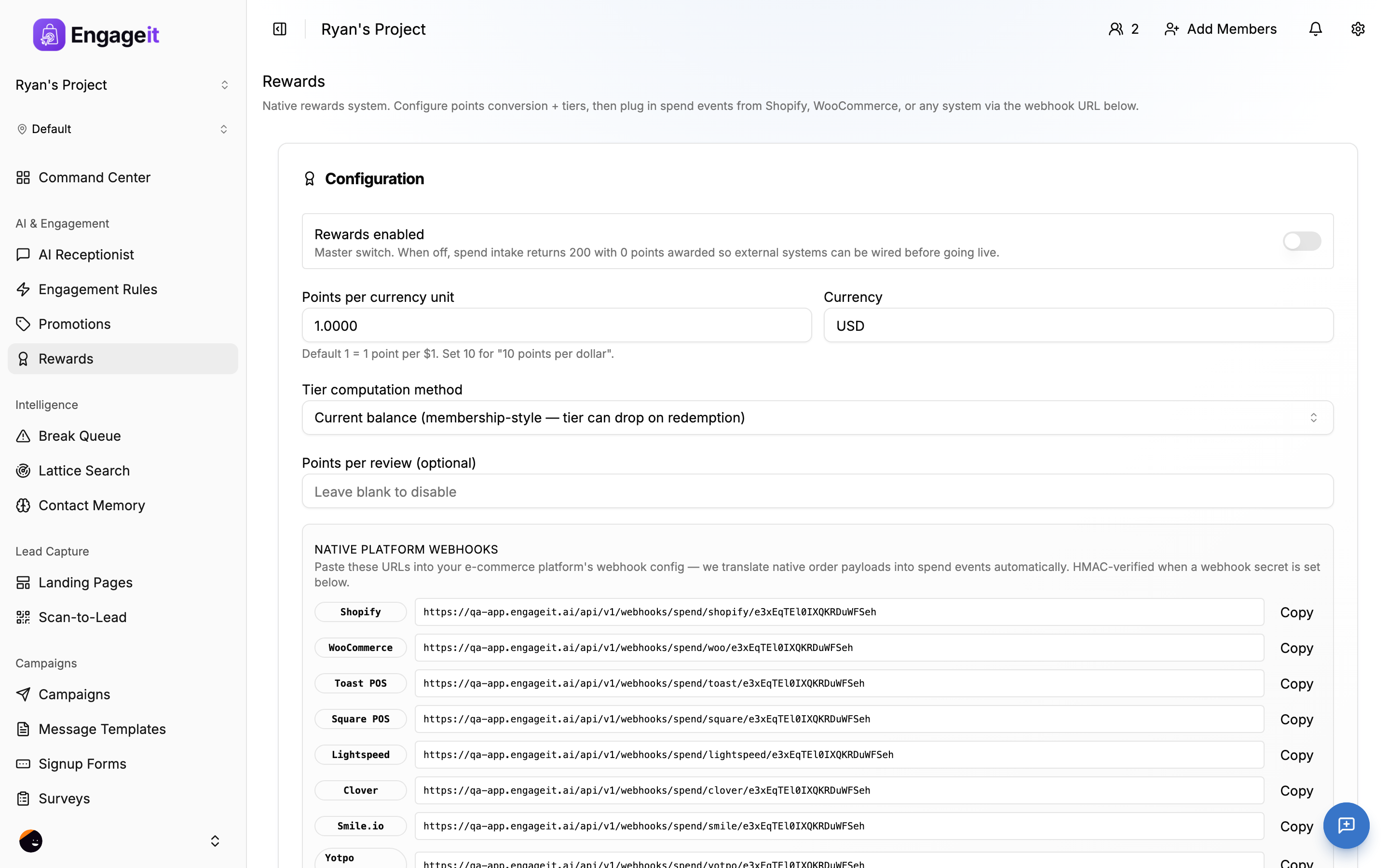Image resolution: width=1389 pixels, height=868 pixels.
Task: Copy the Shopify webhook URL
Action: coord(1296,612)
